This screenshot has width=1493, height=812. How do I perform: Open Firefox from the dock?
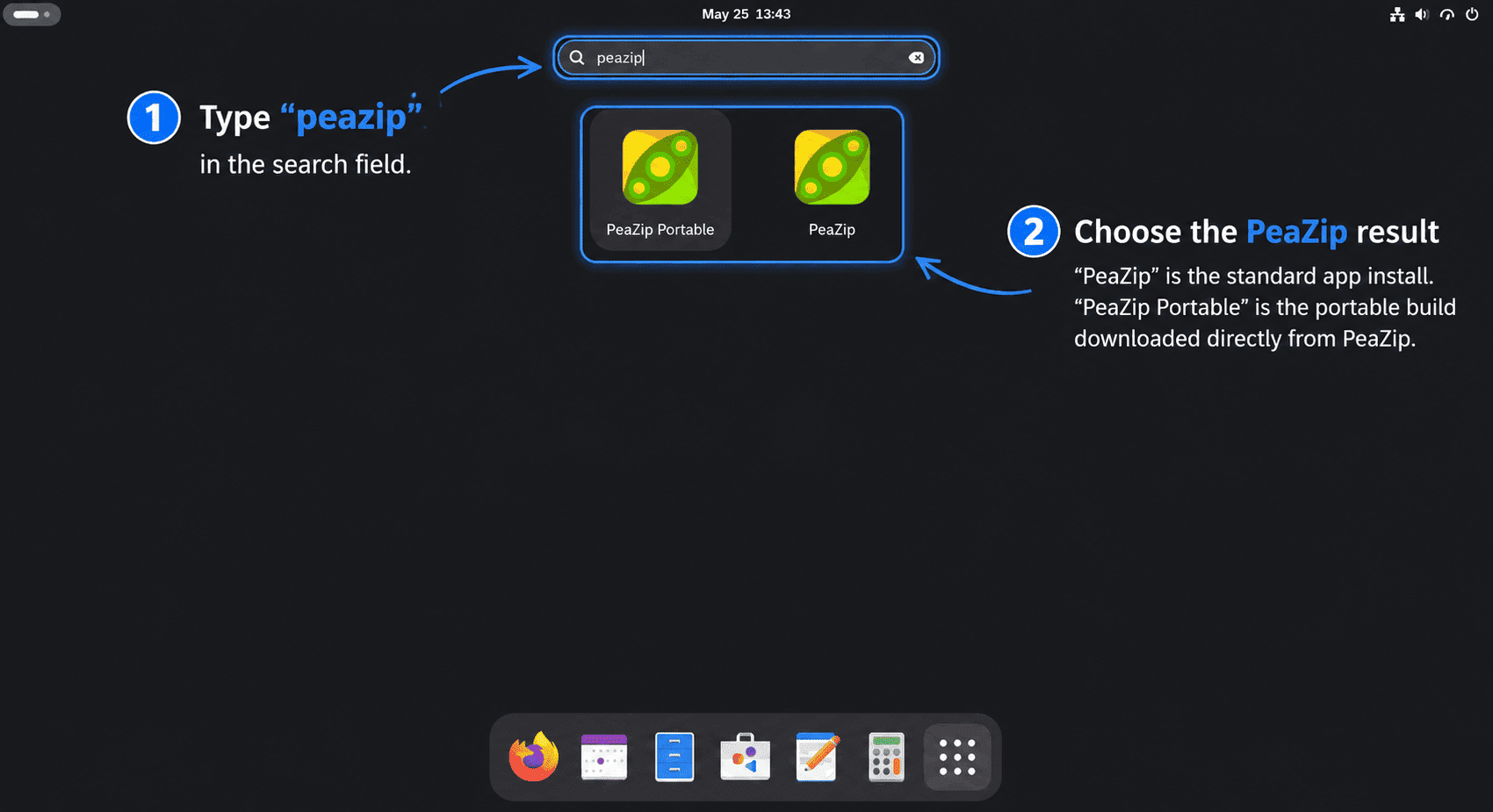click(533, 757)
